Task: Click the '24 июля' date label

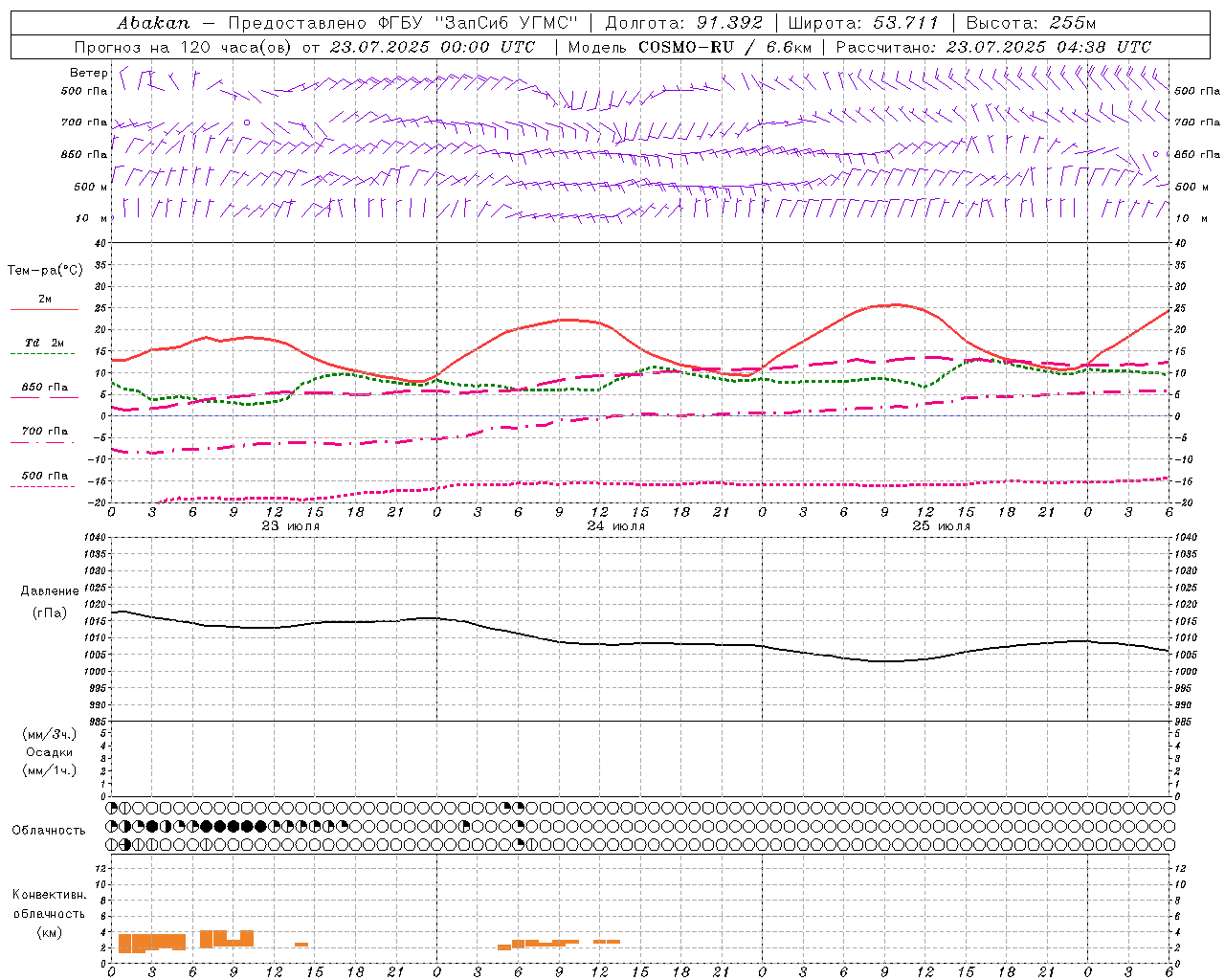Action: [x=616, y=525]
